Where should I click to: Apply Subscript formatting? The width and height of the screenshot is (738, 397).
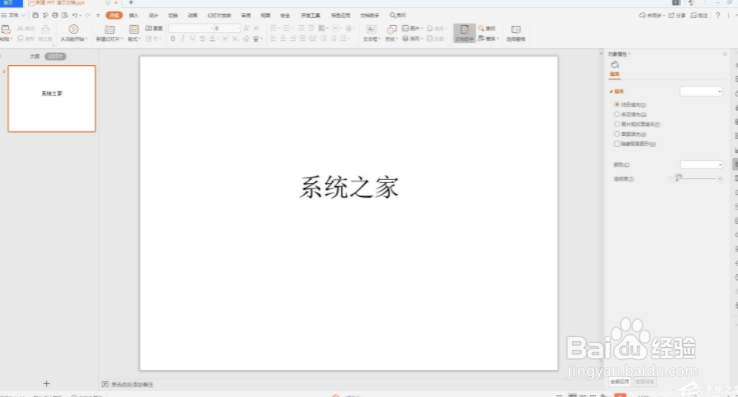coord(235,39)
